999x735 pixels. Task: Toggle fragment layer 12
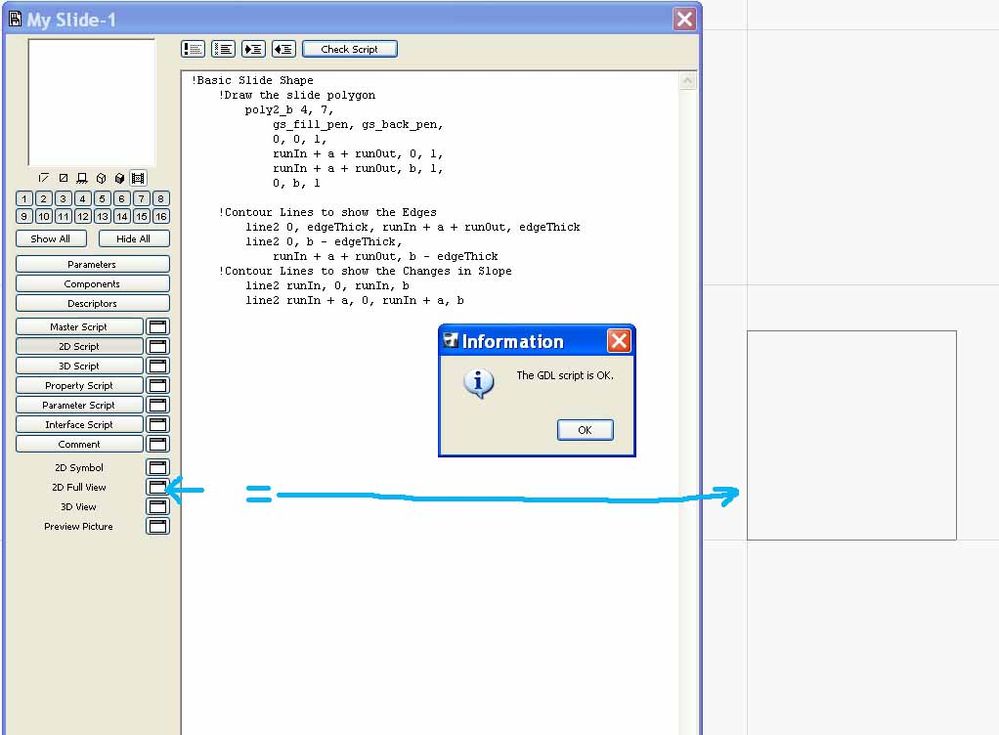(x=82, y=217)
